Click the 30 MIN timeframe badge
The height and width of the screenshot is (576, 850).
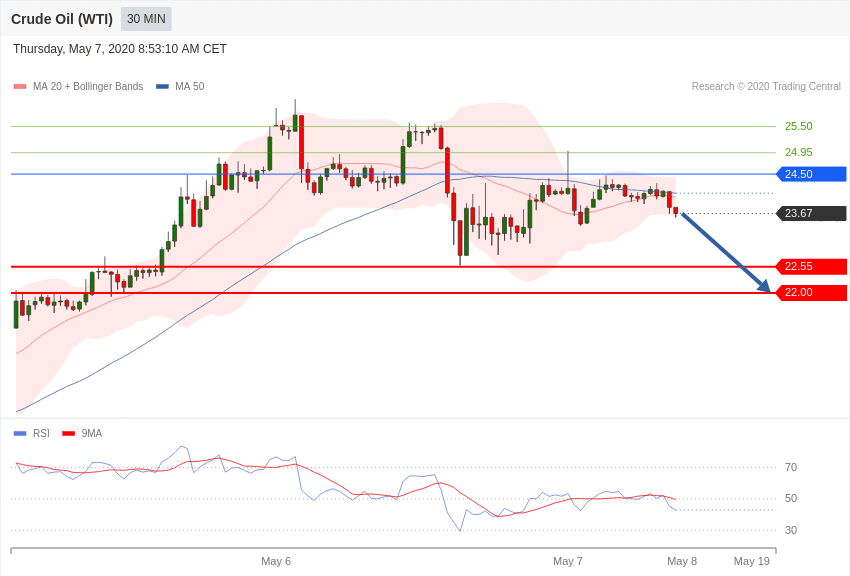146,19
